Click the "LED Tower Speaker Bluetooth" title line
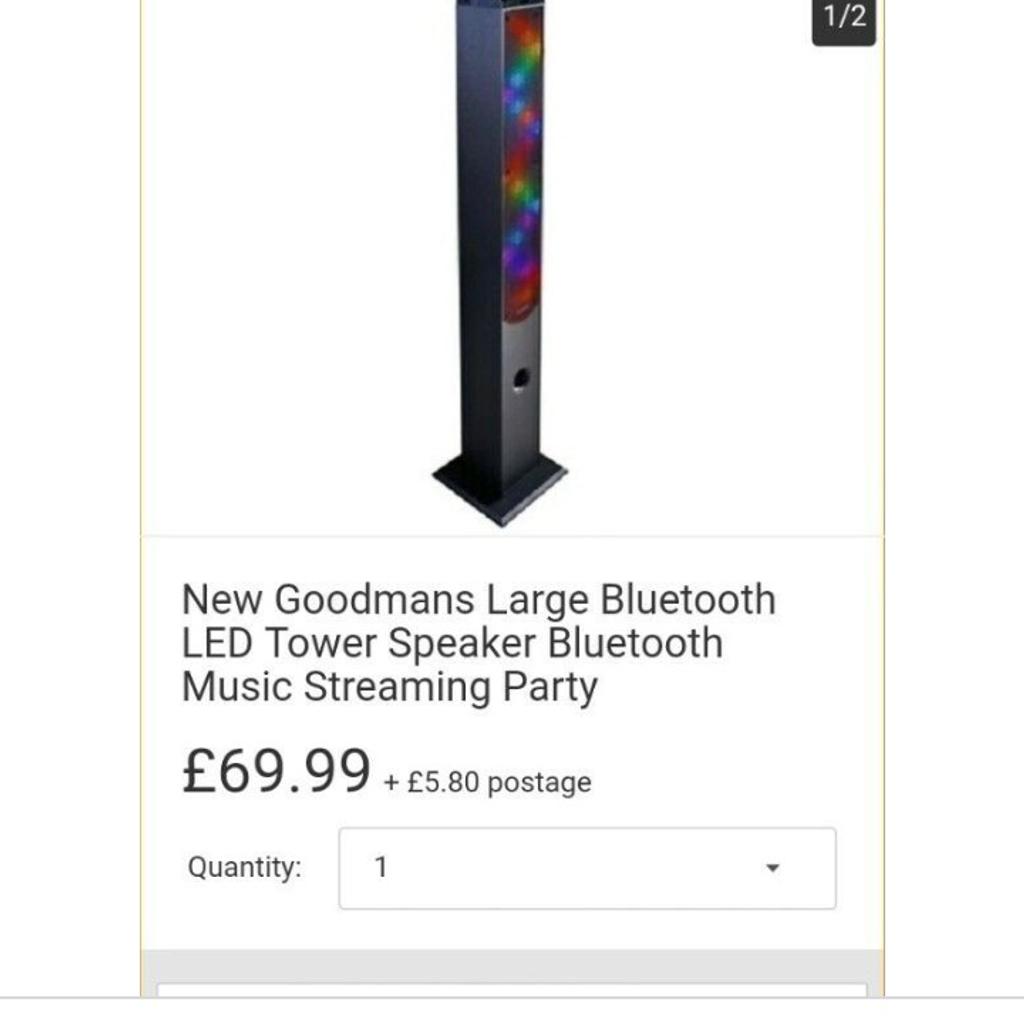Viewport: 1024px width, 1024px height. point(453,643)
